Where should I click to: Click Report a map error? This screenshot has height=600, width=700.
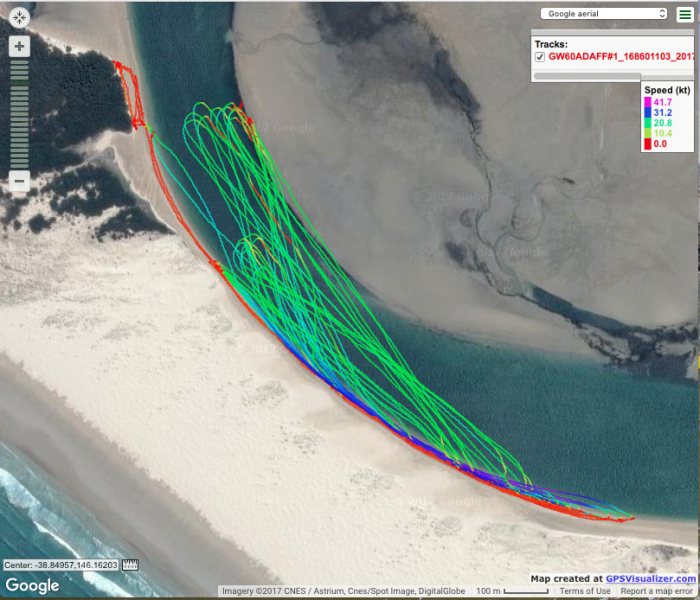(x=656, y=592)
